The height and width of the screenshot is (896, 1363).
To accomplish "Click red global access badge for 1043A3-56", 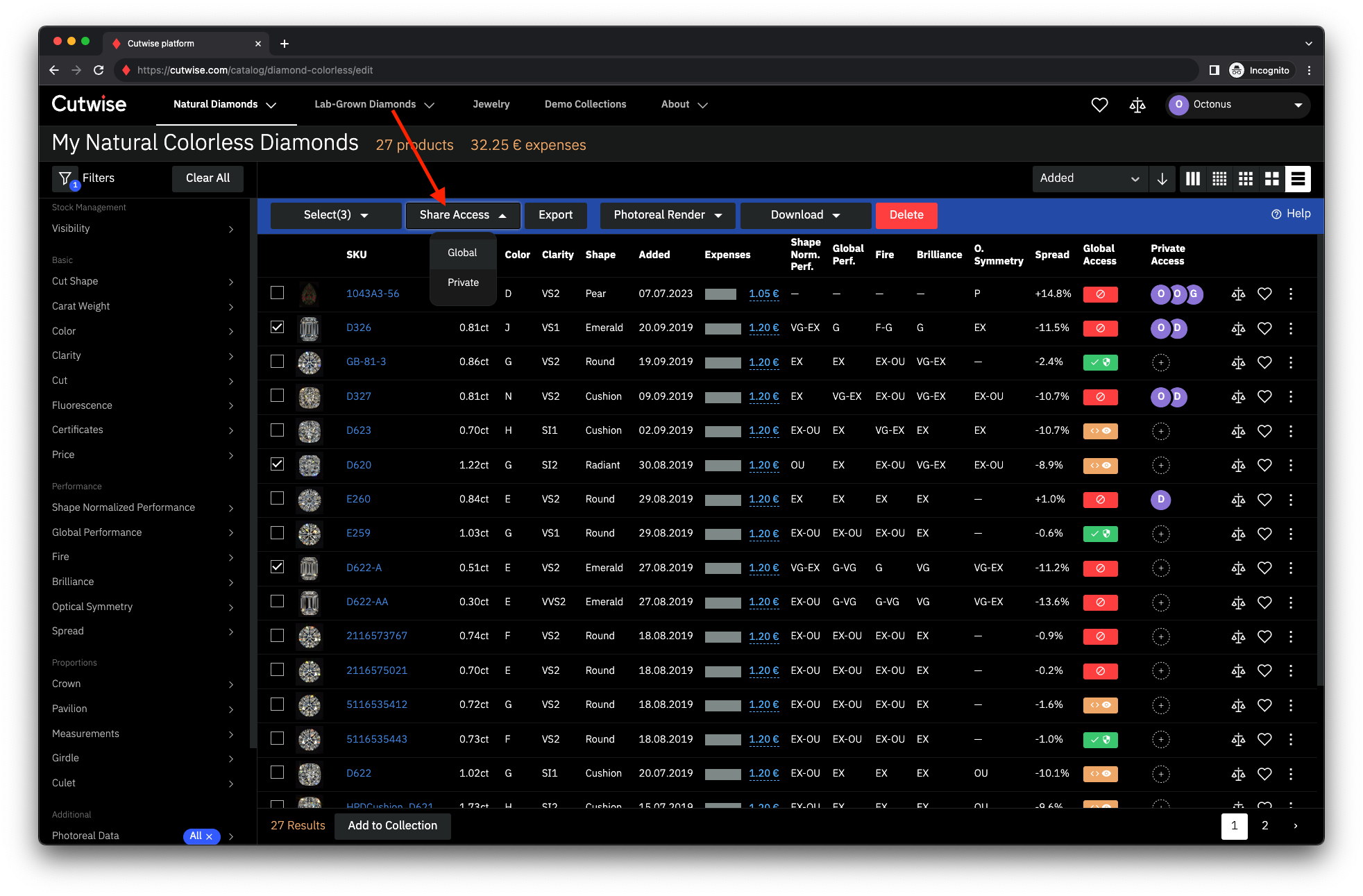I will click(1100, 294).
